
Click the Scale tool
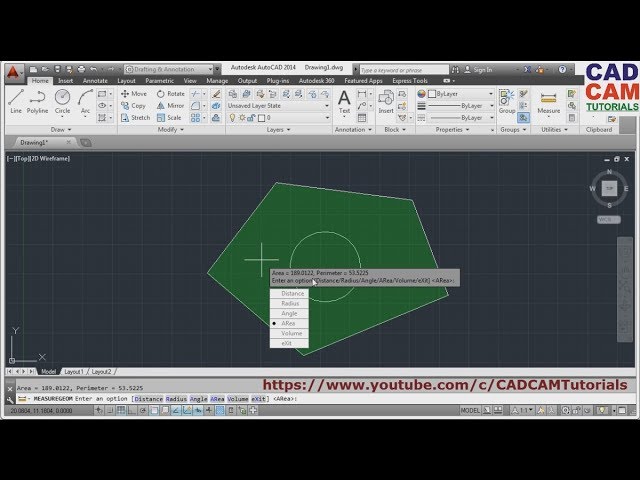[x=169, y=118]
